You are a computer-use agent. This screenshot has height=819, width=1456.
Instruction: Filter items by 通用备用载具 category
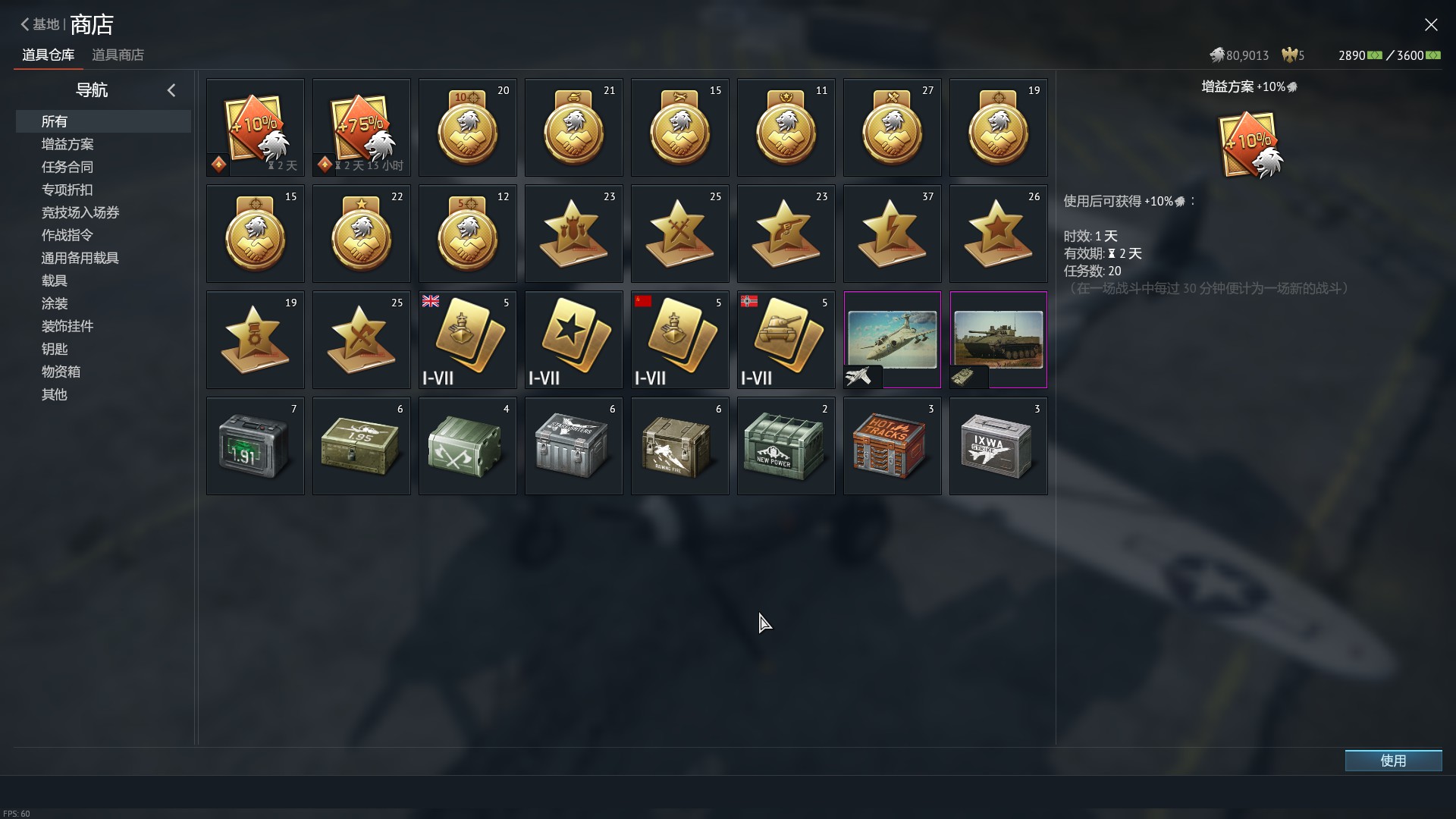[x=80, y=258]
